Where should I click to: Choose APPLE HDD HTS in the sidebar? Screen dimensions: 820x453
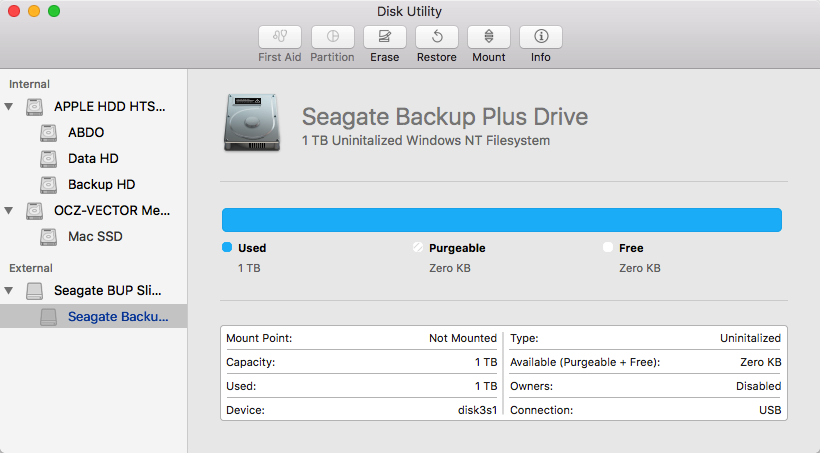point(110,107)
